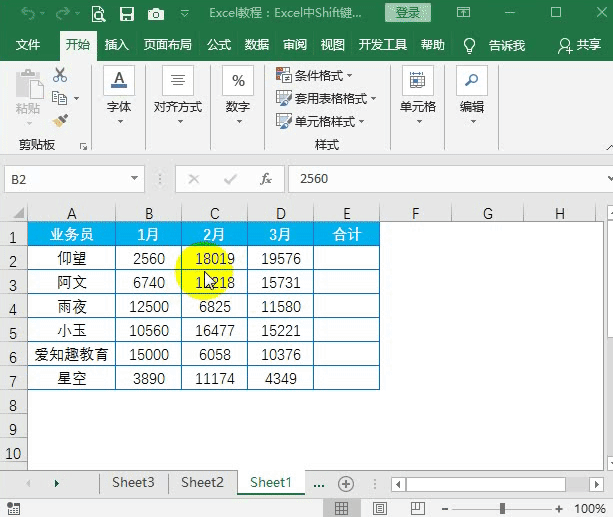Image resolution: width=613 pixels, height=517 pixels.
Task: Click the Select All corner triangle
Action: [19, 213]
